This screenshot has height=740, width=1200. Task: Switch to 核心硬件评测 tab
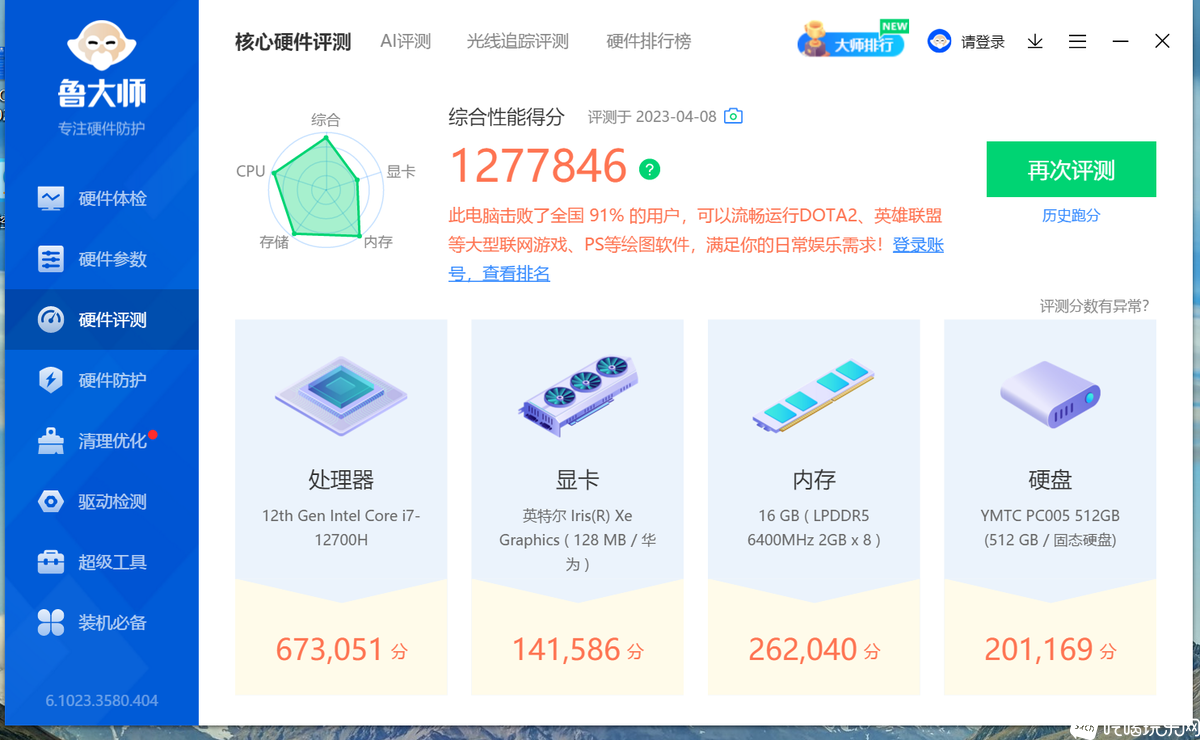tap(293, 42)
